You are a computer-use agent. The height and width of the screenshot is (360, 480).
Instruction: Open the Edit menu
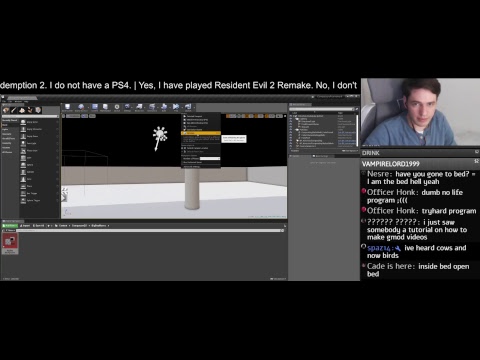tap(10, 102)
